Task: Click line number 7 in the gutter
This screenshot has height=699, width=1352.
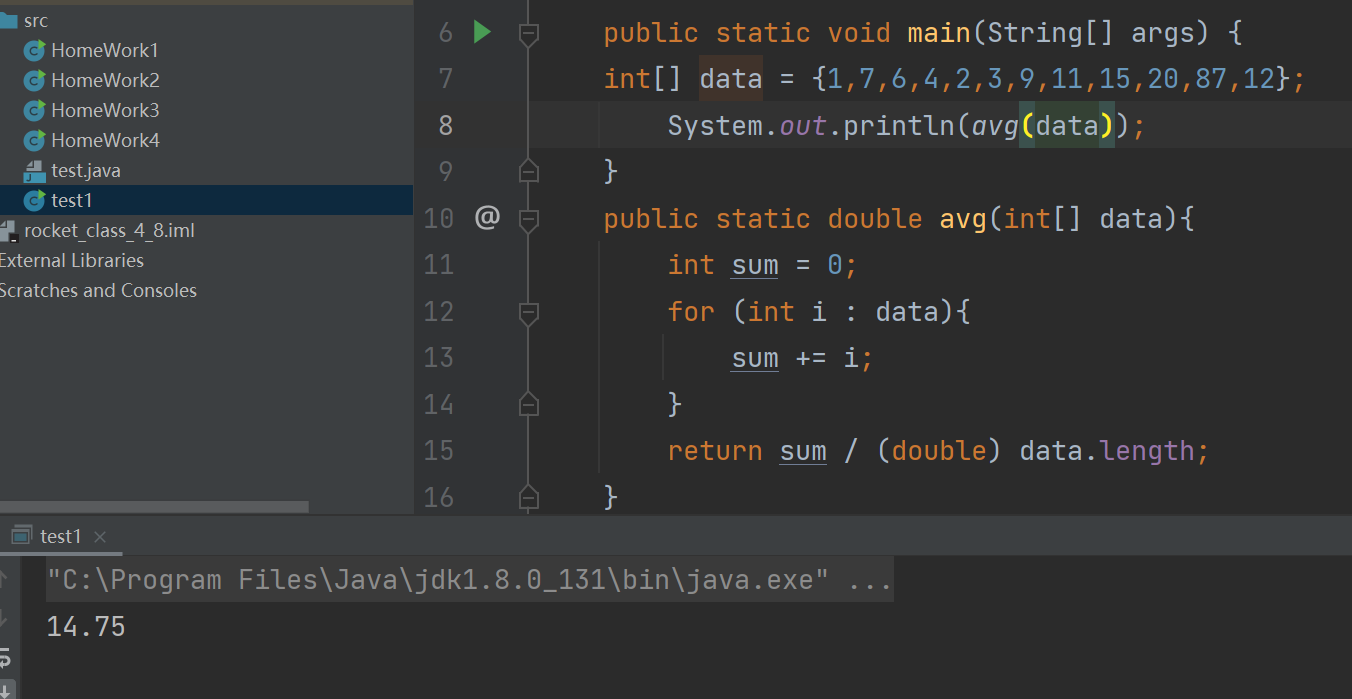Action: coord(445,78)
